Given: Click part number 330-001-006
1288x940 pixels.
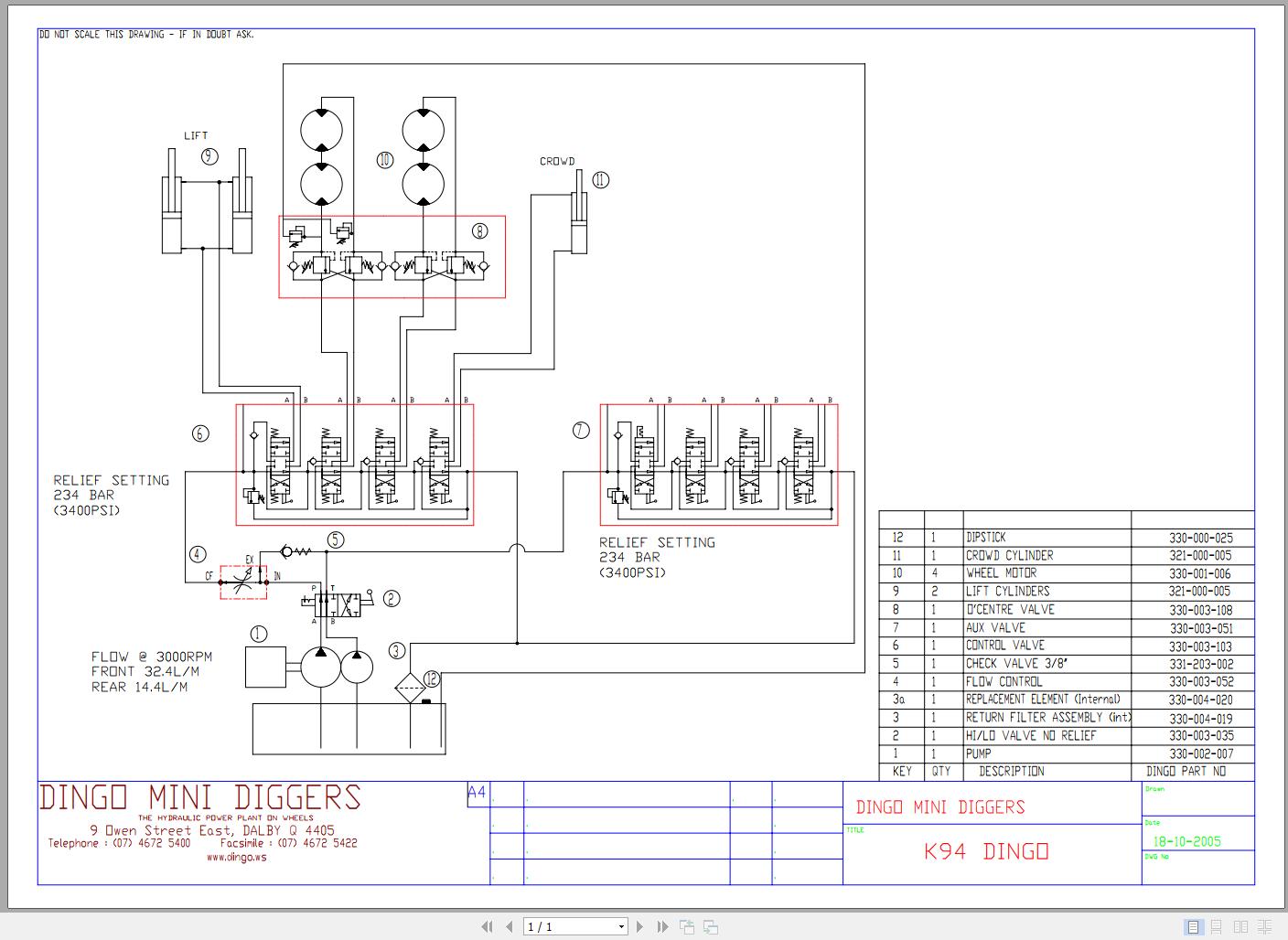Looking at the screenshot, I should (1201, 574).
